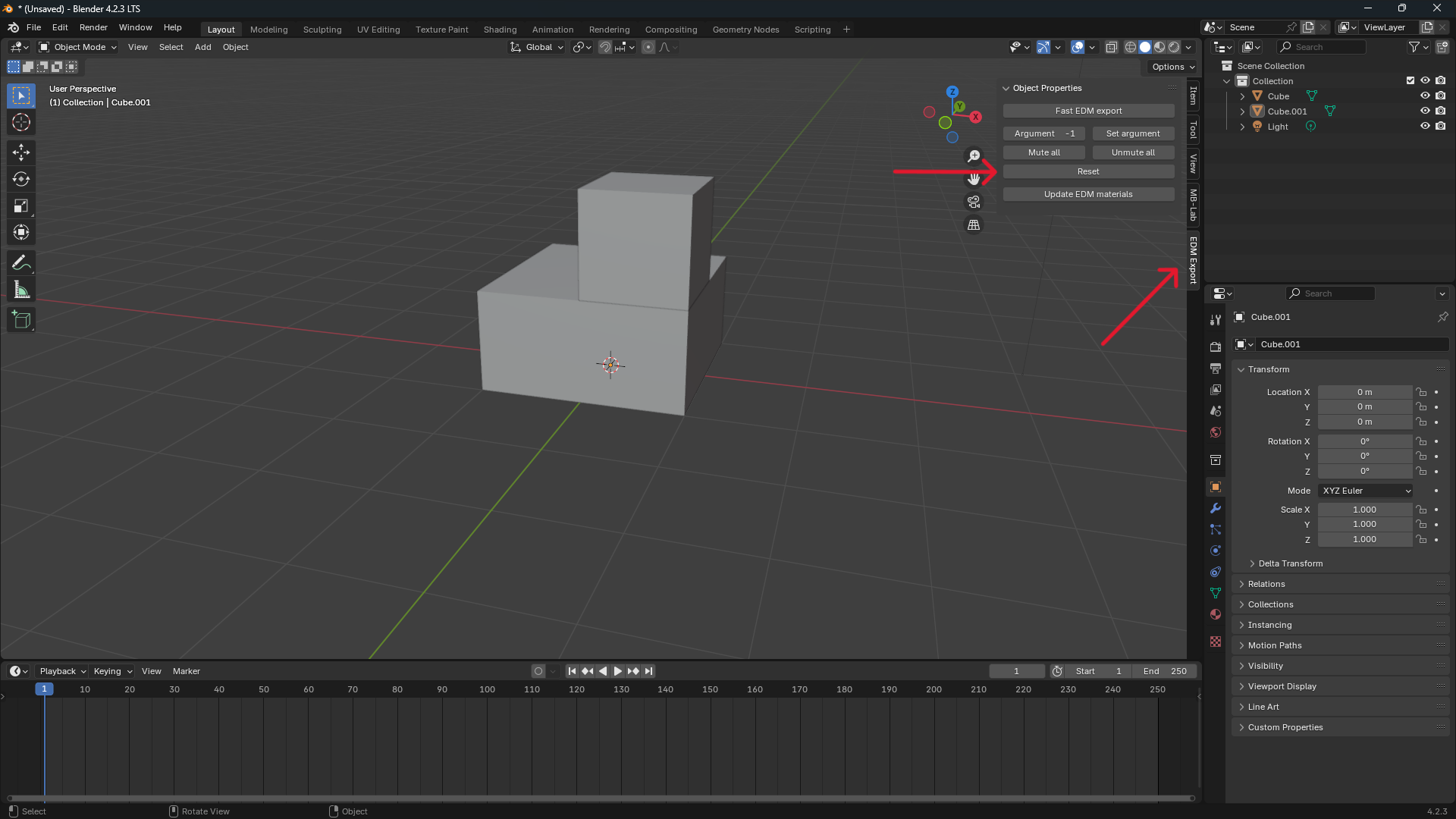Click the viewport pan hand icon
Screen dimensions: 1456x819
[x=974, y=179]
